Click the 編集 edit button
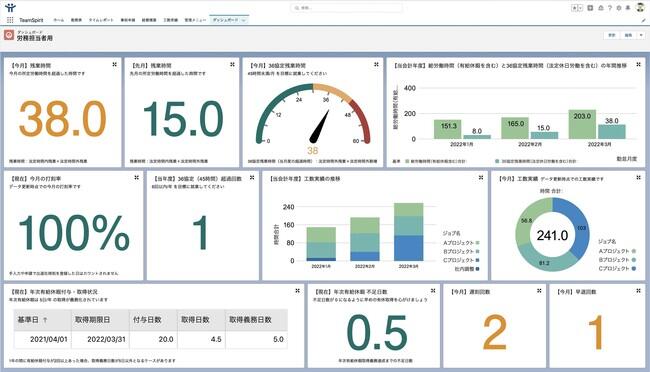Viewport: 650px width, 372px height. pos(628,35)
